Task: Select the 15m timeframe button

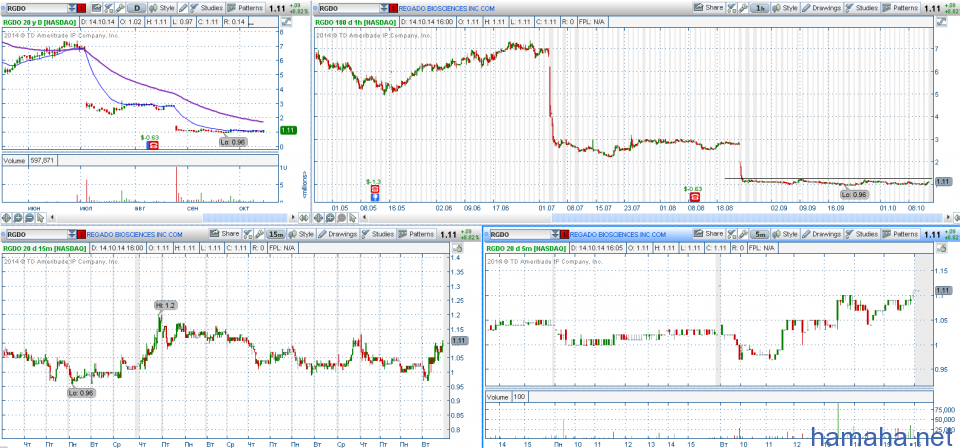Action: click(x=276, y=234)
